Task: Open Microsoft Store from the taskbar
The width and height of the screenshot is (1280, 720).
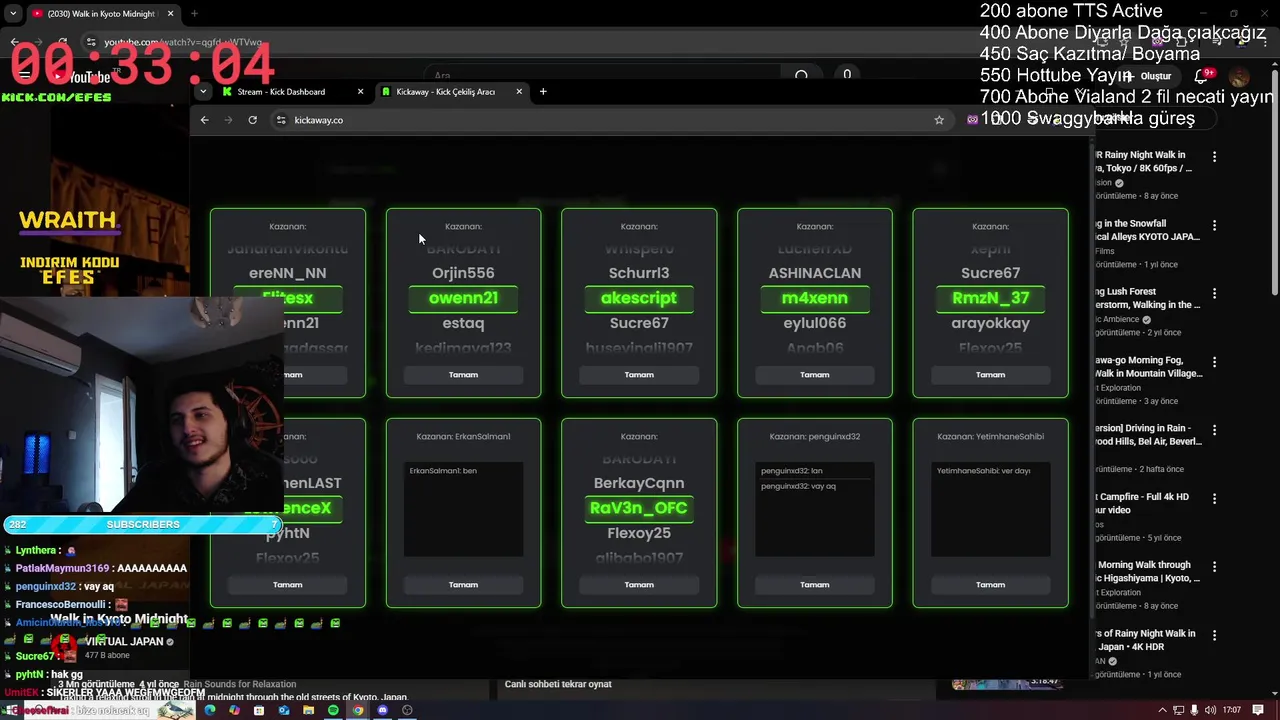Action: point(259,710)
